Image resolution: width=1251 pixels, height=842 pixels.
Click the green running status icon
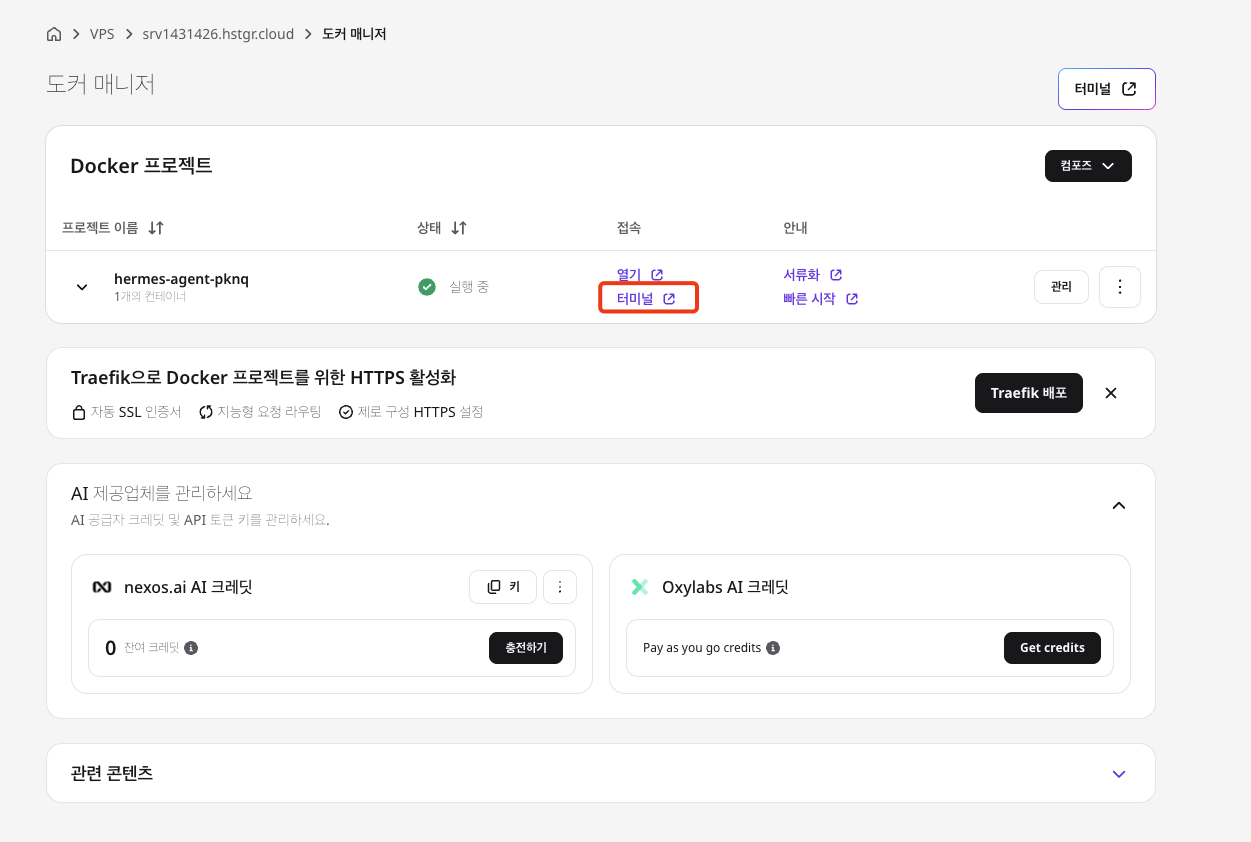click(427, 287)
